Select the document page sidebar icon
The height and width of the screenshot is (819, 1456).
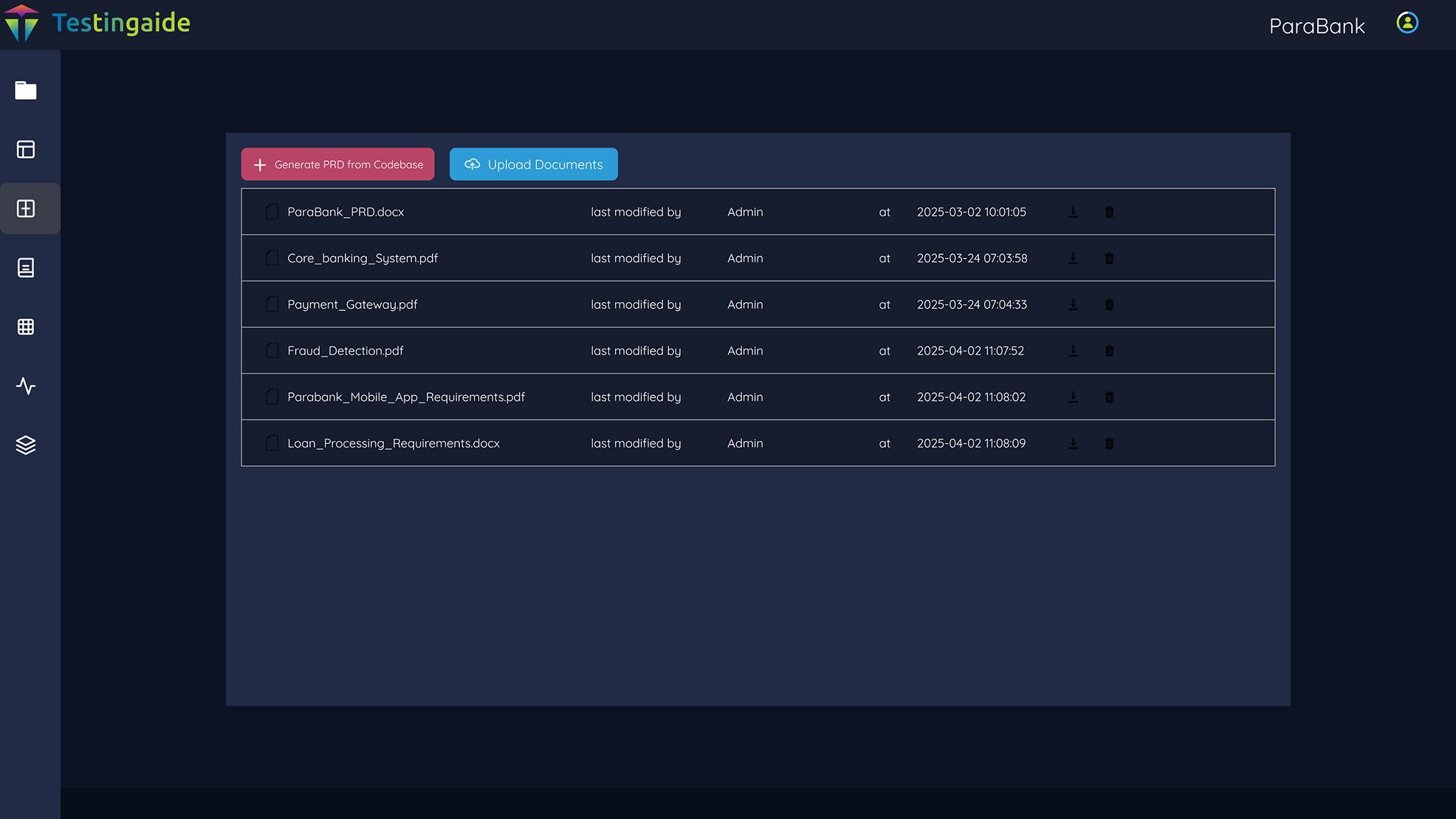coord(26,267)
